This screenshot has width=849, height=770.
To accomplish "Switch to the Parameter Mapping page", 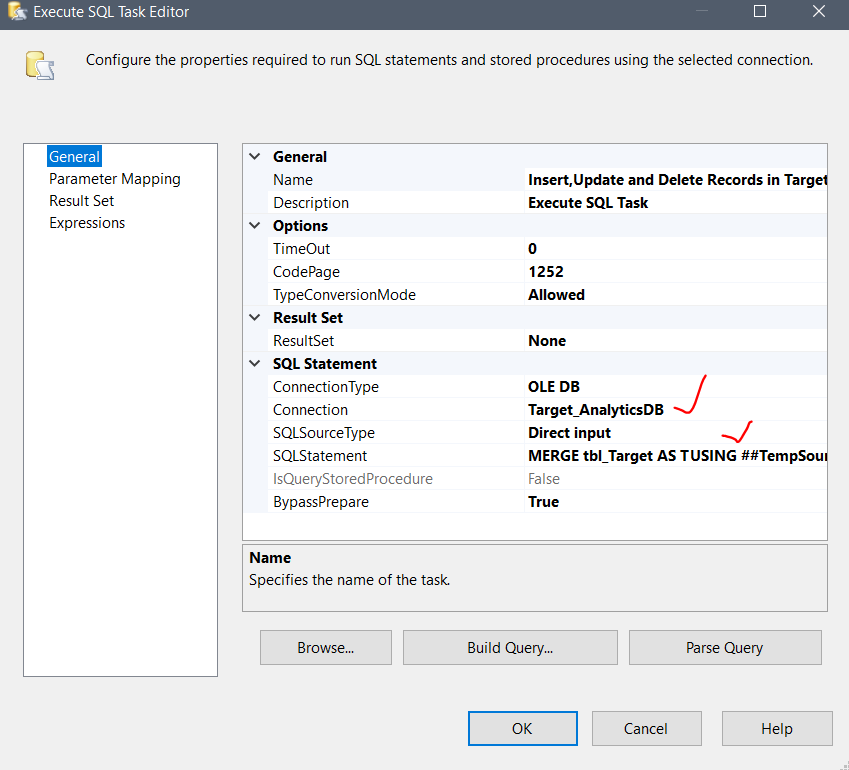I will pos(114,178).
